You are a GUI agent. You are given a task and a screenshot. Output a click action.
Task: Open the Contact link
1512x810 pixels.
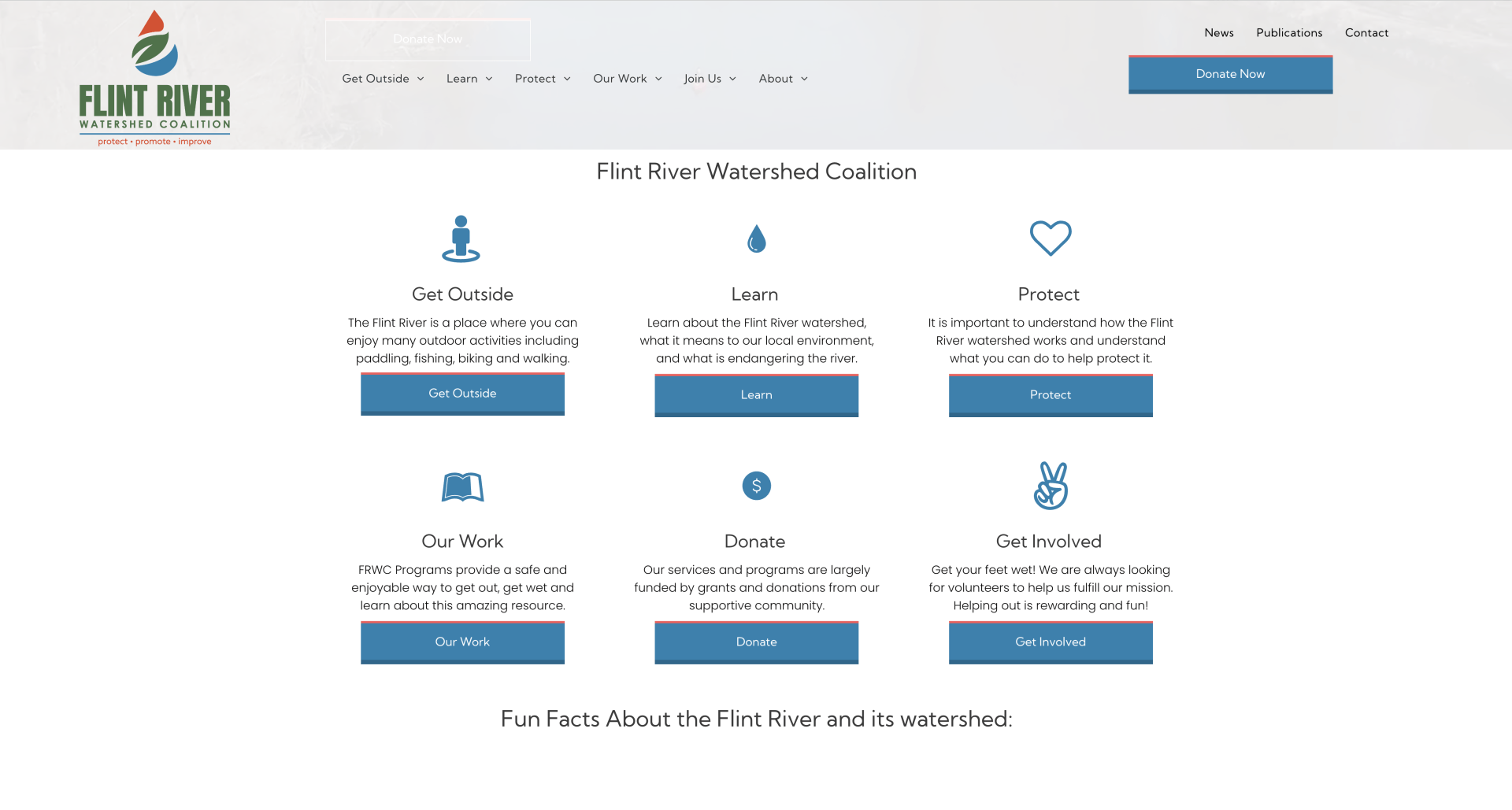coord(1366,33)
